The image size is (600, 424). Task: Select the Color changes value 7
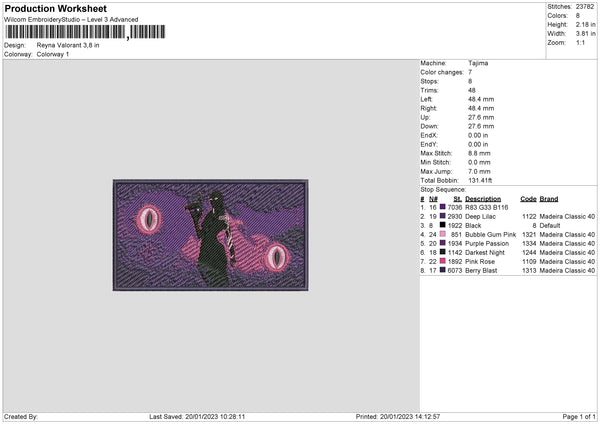[x=470, y=72]
